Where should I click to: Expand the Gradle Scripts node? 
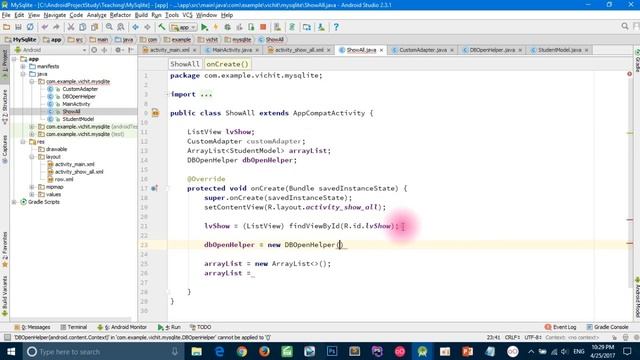14,202
